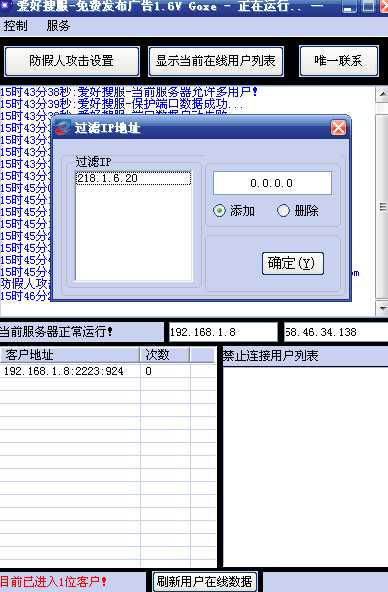Viewport: 388px width, 592px height.
Task: Select 218.1.6.20 in filter IP list
Action: 134,178
